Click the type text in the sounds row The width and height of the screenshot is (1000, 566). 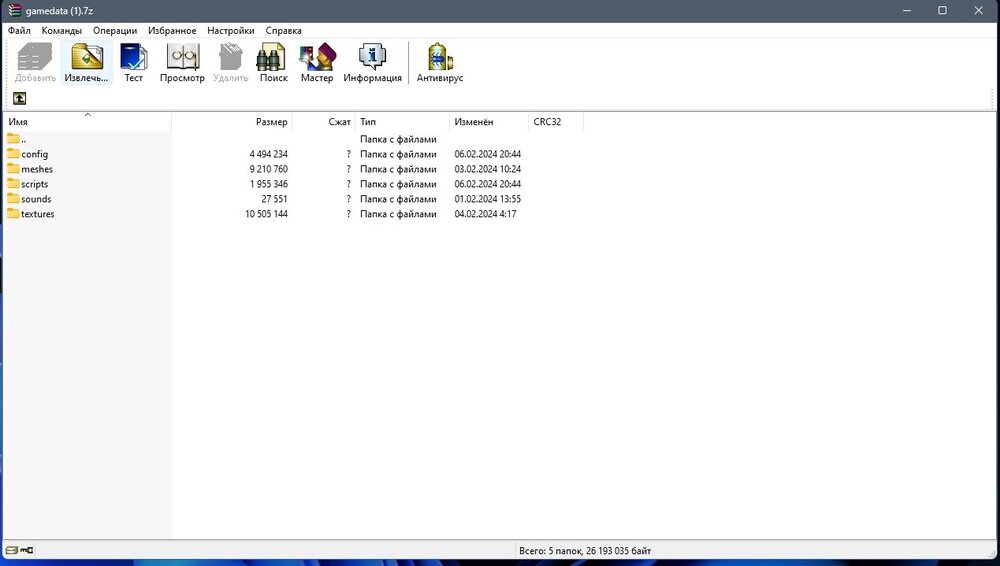398,199
